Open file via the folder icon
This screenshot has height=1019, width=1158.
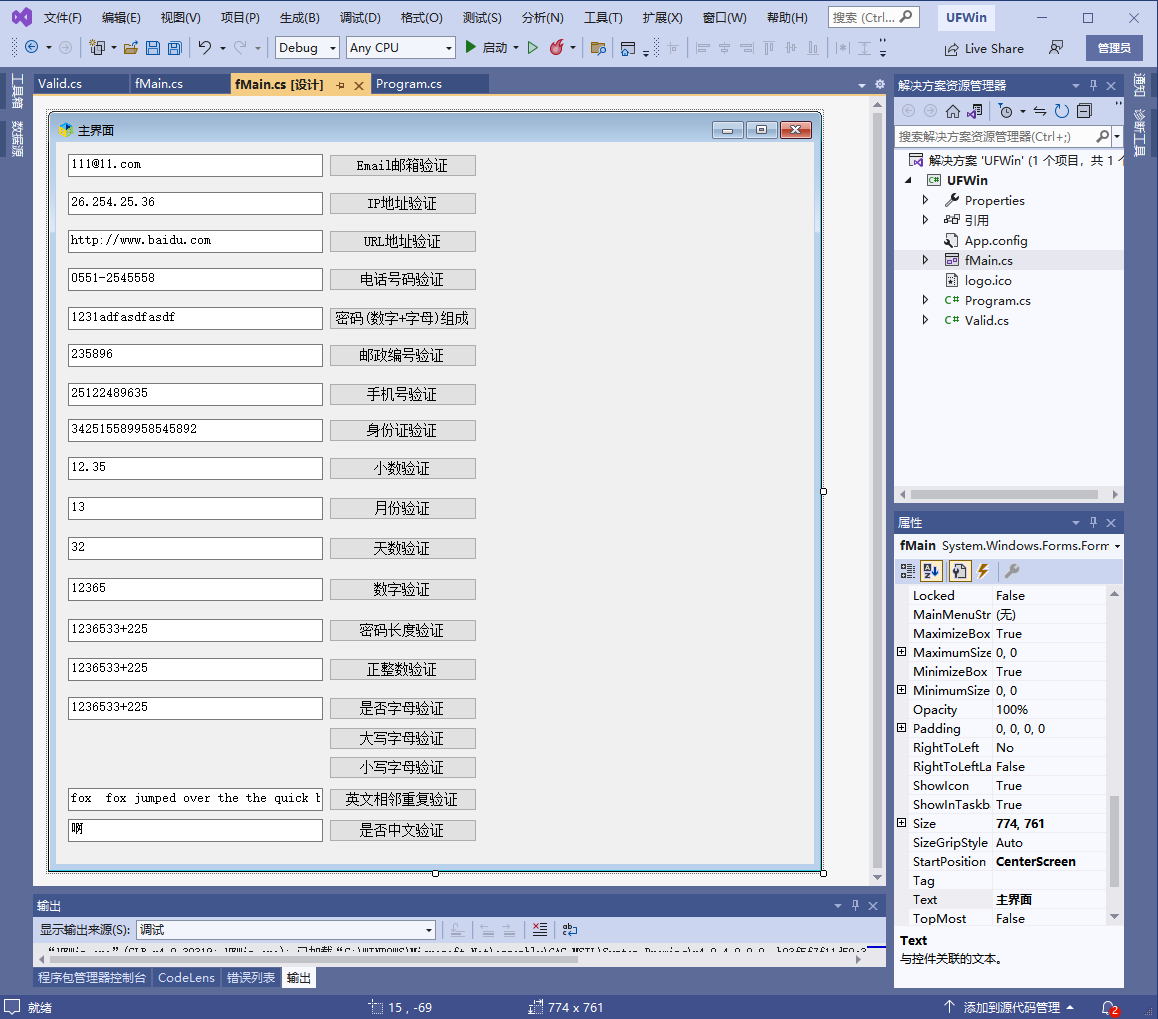click(131, 47)
